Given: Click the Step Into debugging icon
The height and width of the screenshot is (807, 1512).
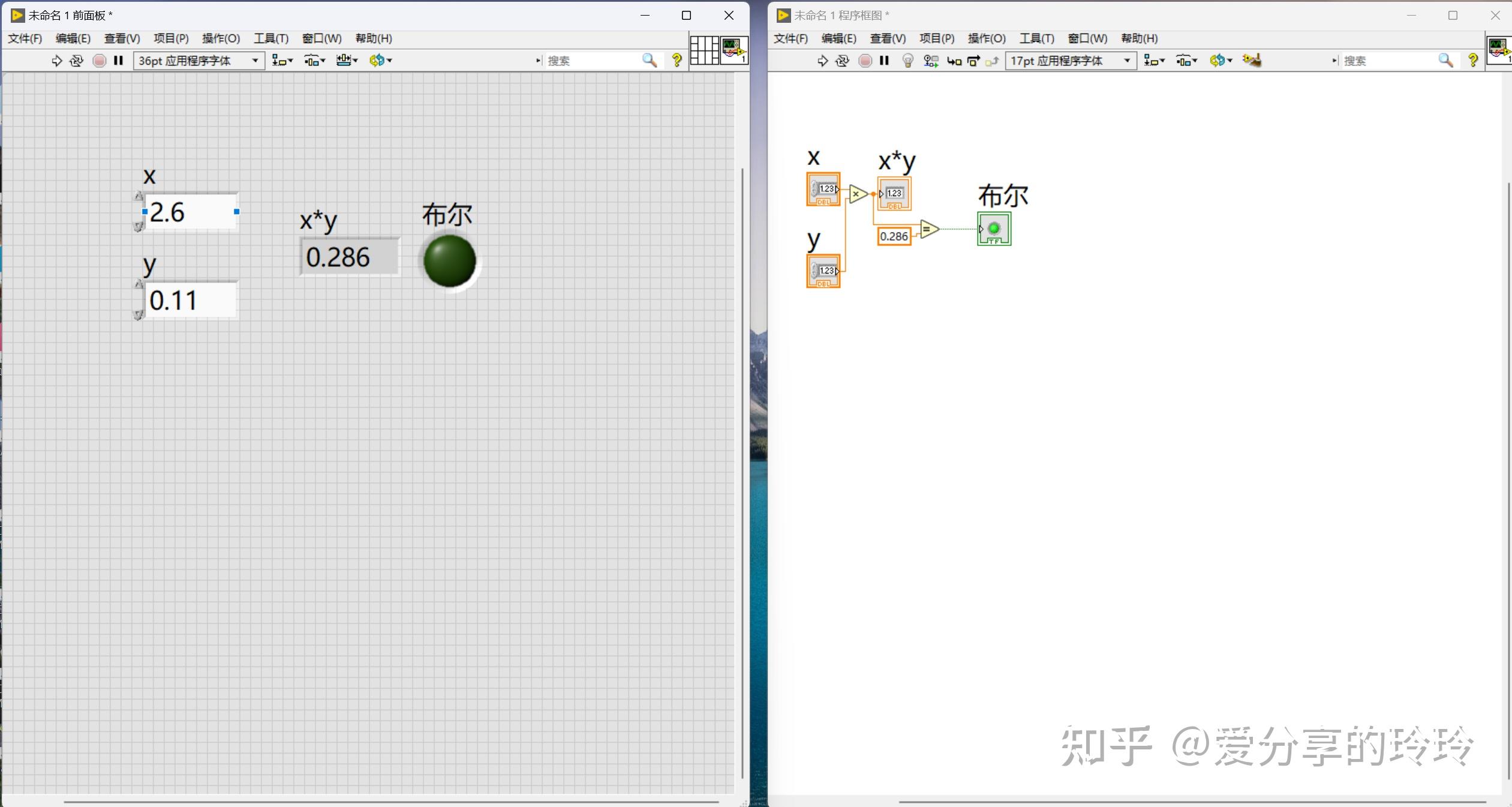Looking at the screenshot, I should 955,60.
